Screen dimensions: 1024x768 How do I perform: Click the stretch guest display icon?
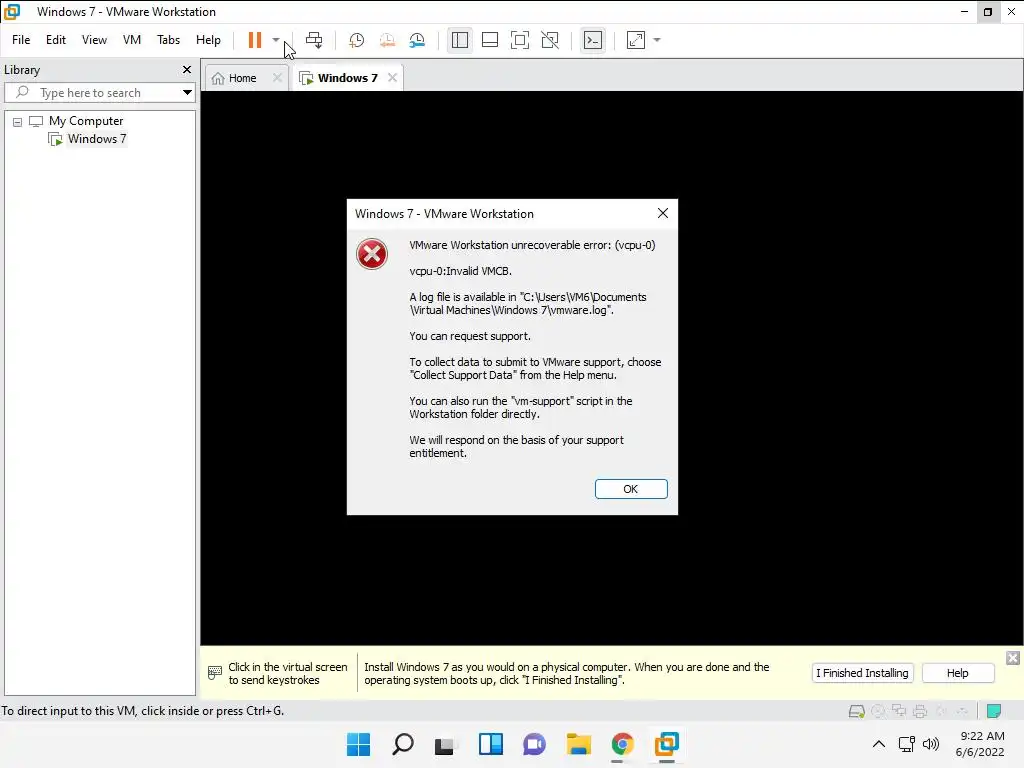tap(636, 40)
